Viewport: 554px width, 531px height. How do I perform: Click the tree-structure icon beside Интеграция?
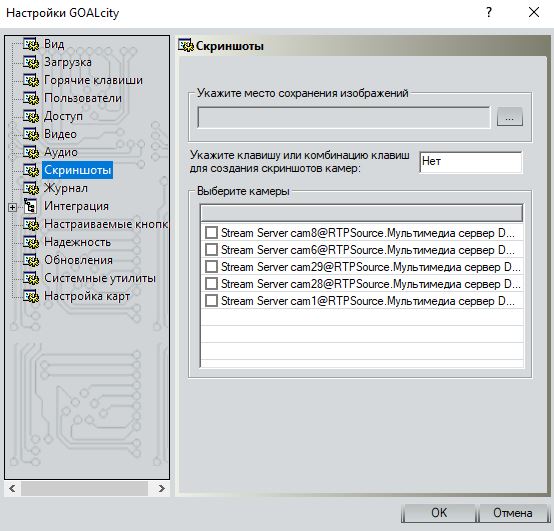click(30, 206)
